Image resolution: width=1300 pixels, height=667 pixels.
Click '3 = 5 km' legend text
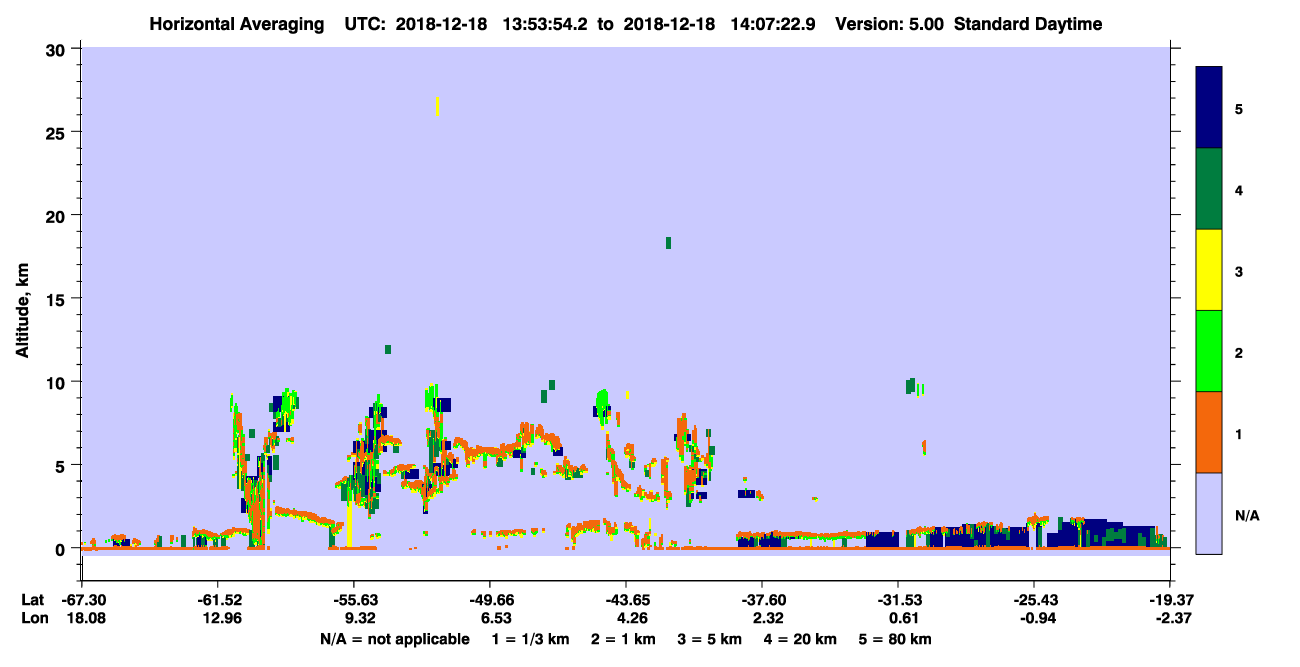(x=710, y=640)
